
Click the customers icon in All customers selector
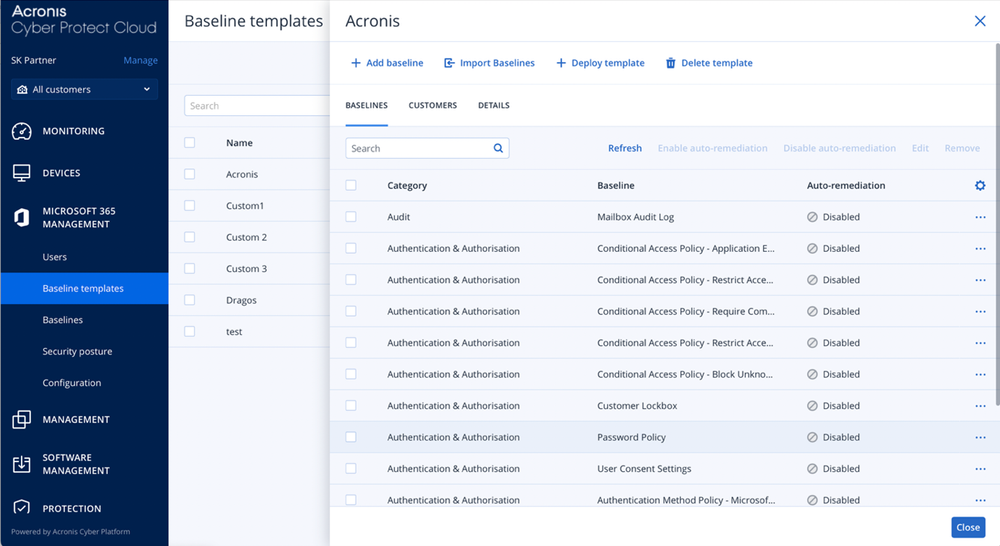pos(22,89)
